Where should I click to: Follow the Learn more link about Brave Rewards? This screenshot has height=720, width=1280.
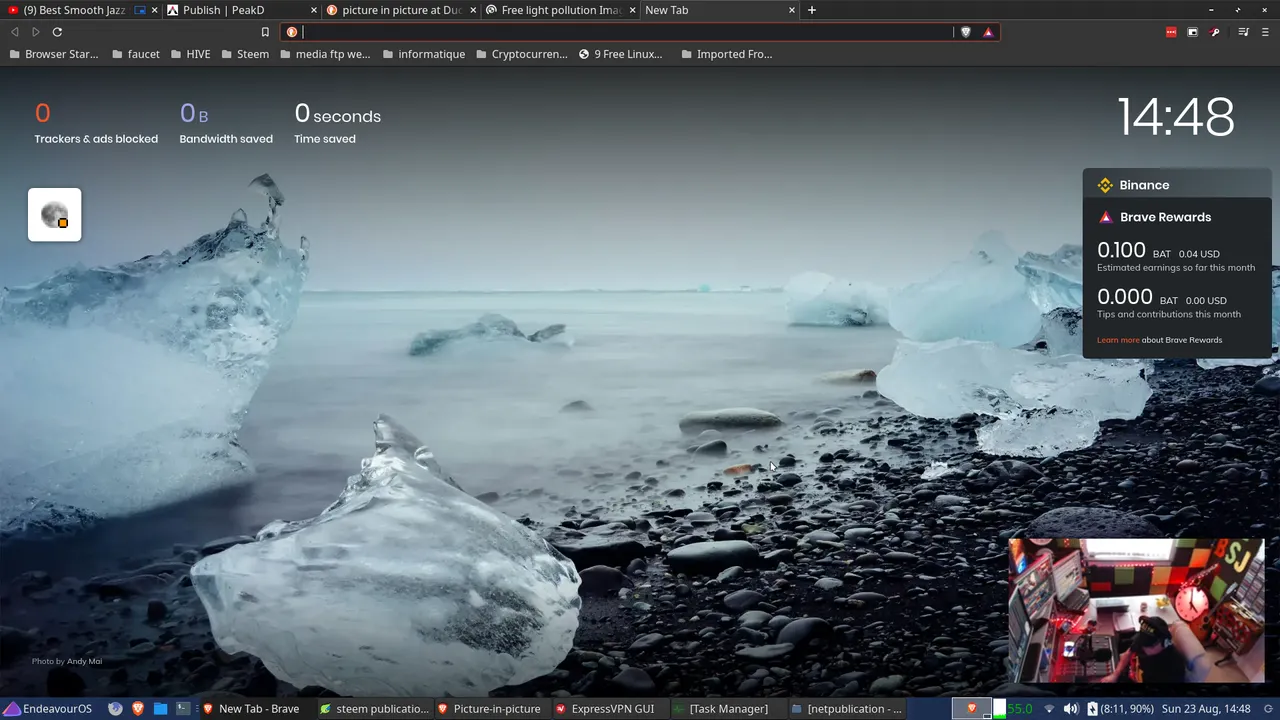click(x=1118, y=340)
